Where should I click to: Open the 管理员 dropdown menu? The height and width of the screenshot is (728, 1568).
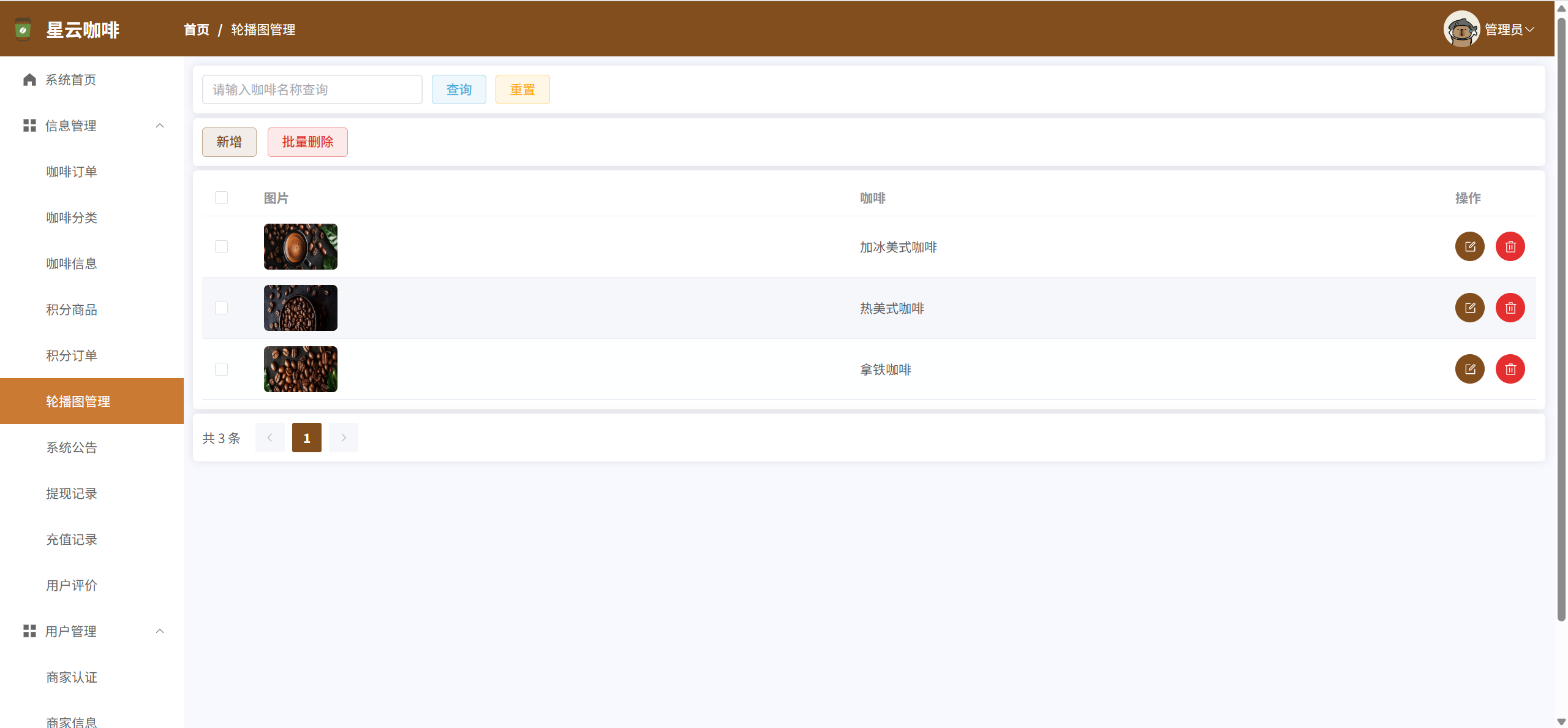pos(1509,29)
